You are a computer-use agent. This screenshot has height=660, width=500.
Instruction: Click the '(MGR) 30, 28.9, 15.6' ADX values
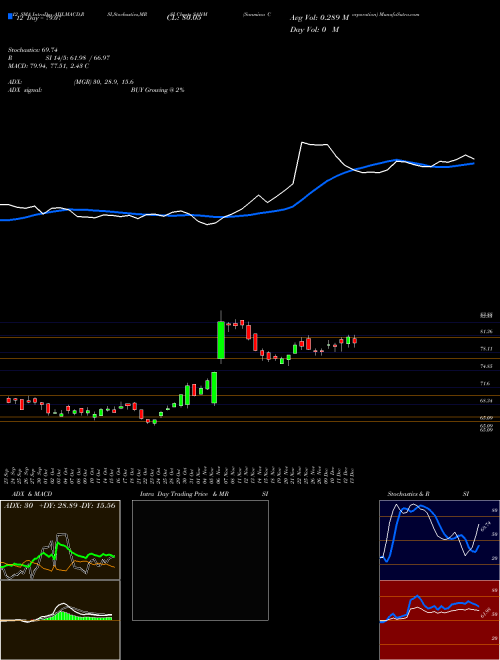(104, 82)
